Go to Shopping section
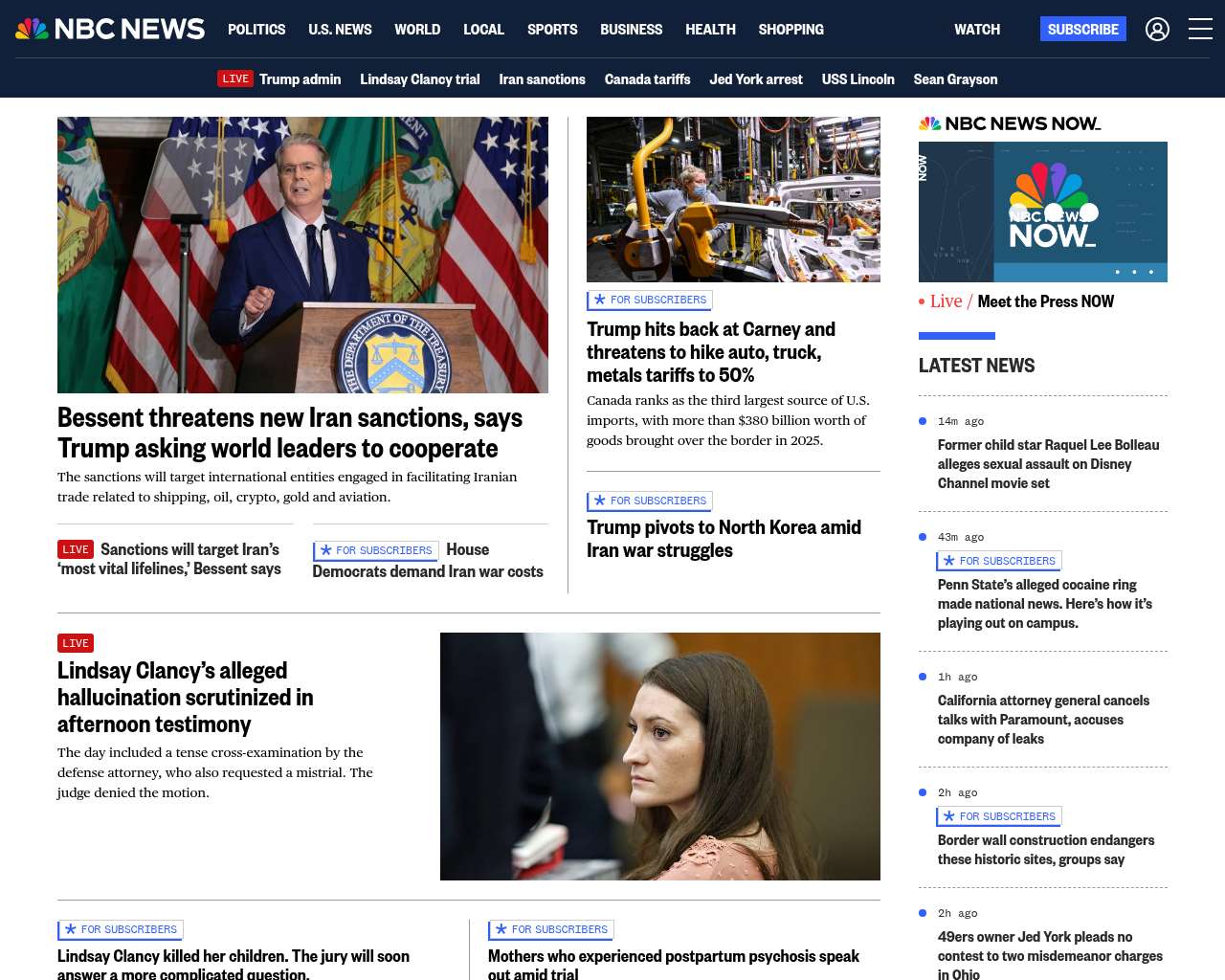 (791, 30)
